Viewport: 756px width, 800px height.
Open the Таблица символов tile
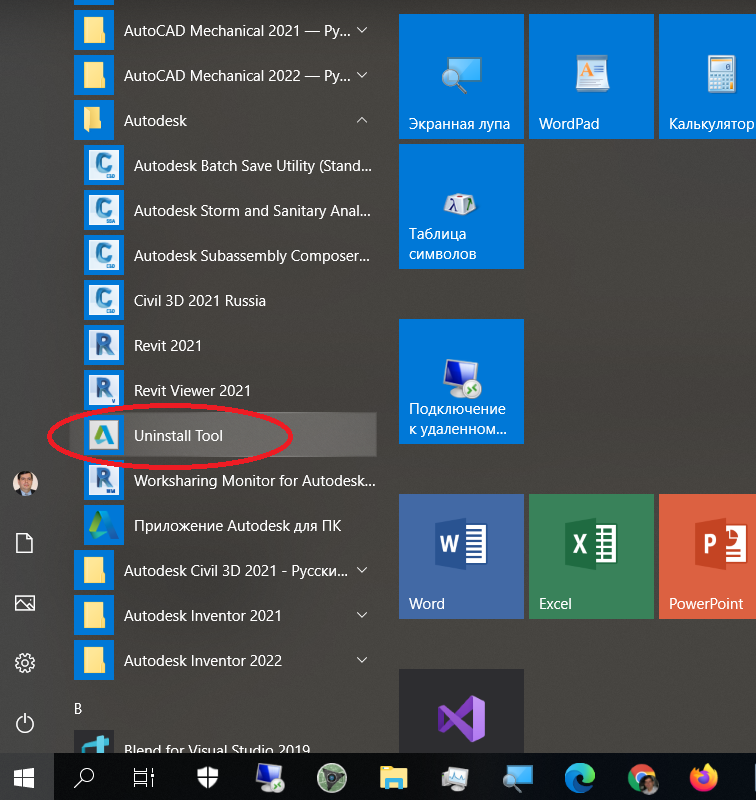(x=461, y=206)
